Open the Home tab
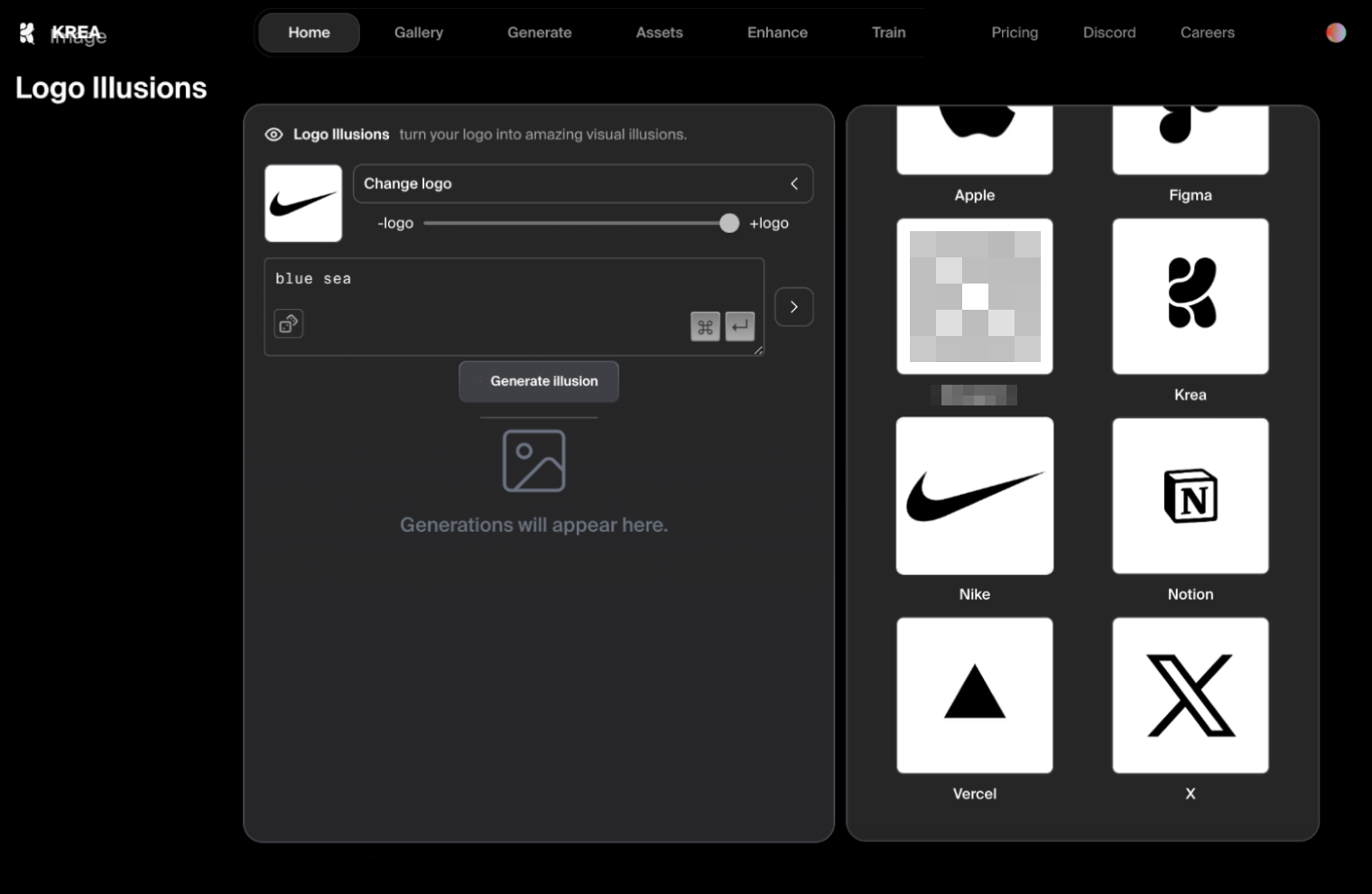Viewport: 1372px width, 894px height. click(x=309, y=33)
